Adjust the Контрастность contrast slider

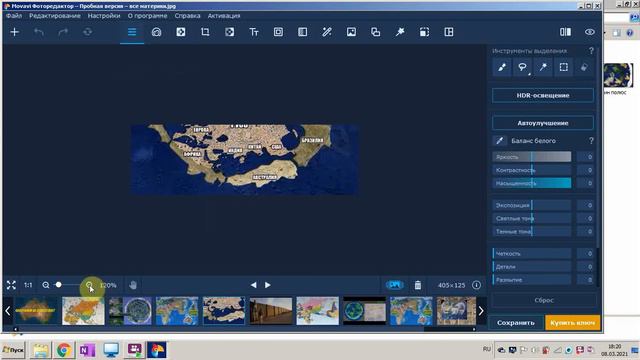click(532, 170)
